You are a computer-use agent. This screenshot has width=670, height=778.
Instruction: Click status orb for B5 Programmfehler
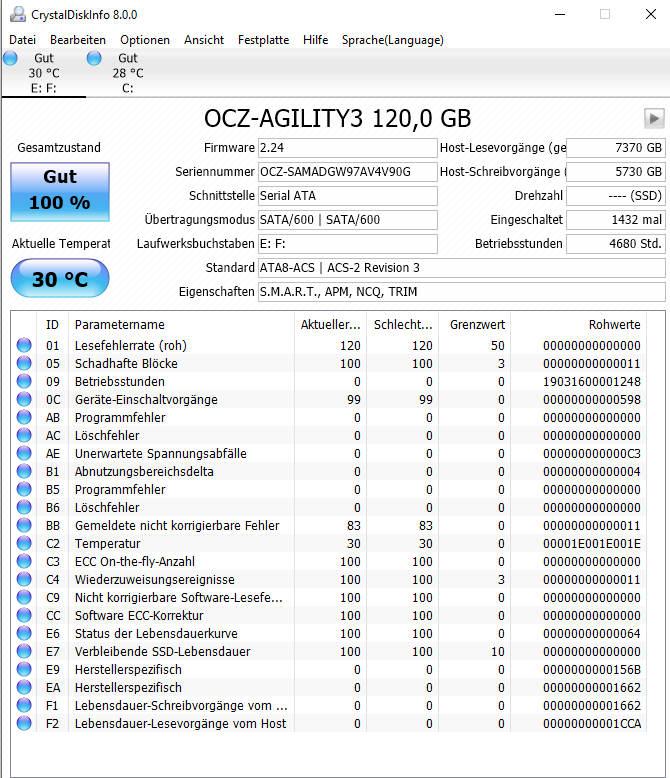[x=24, y=489]
